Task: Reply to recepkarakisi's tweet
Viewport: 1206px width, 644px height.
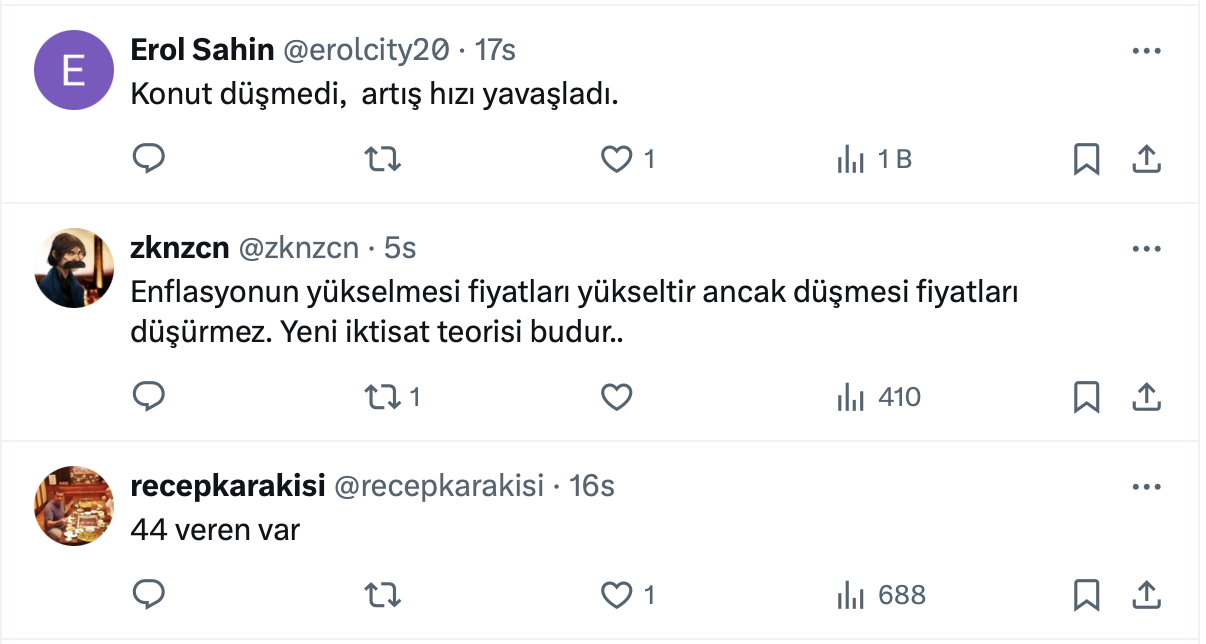Action: [x=149, y=595]
